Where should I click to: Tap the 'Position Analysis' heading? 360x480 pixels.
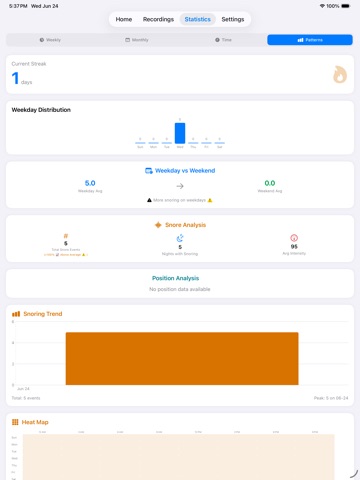175,278
